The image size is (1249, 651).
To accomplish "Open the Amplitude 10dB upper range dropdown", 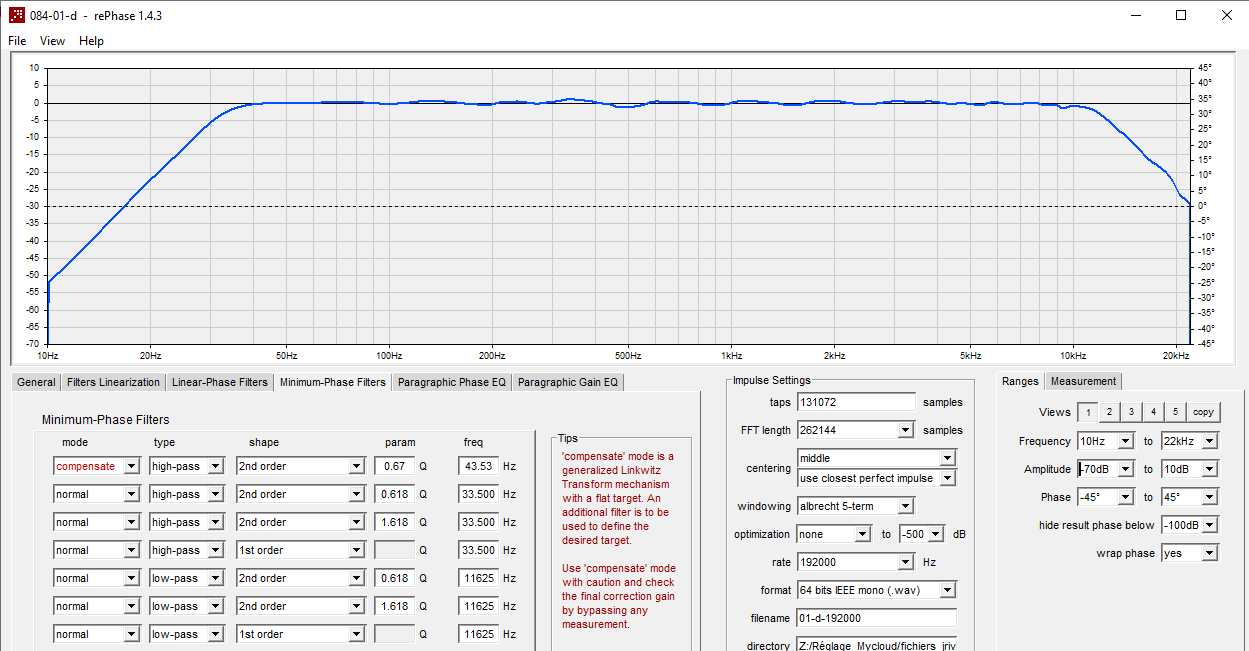I will coord(1210,469).
